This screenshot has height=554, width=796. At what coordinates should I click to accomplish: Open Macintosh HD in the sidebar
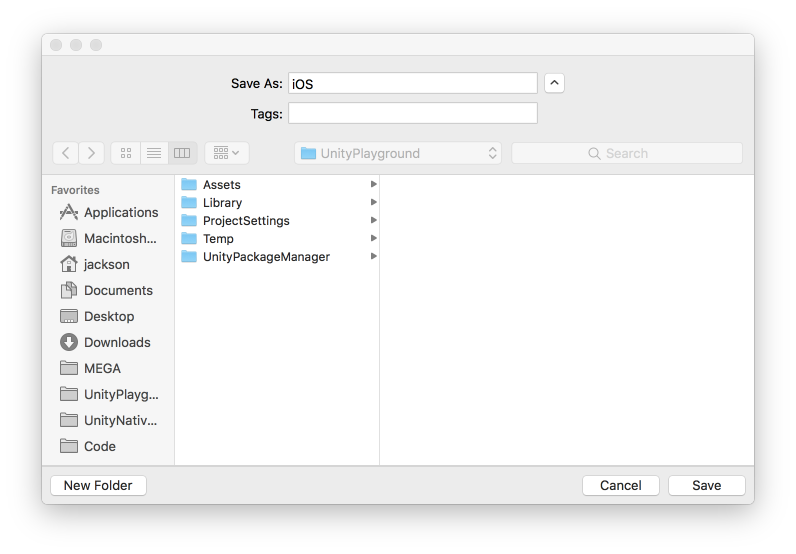pyautogui.click(x=109, y=238)
